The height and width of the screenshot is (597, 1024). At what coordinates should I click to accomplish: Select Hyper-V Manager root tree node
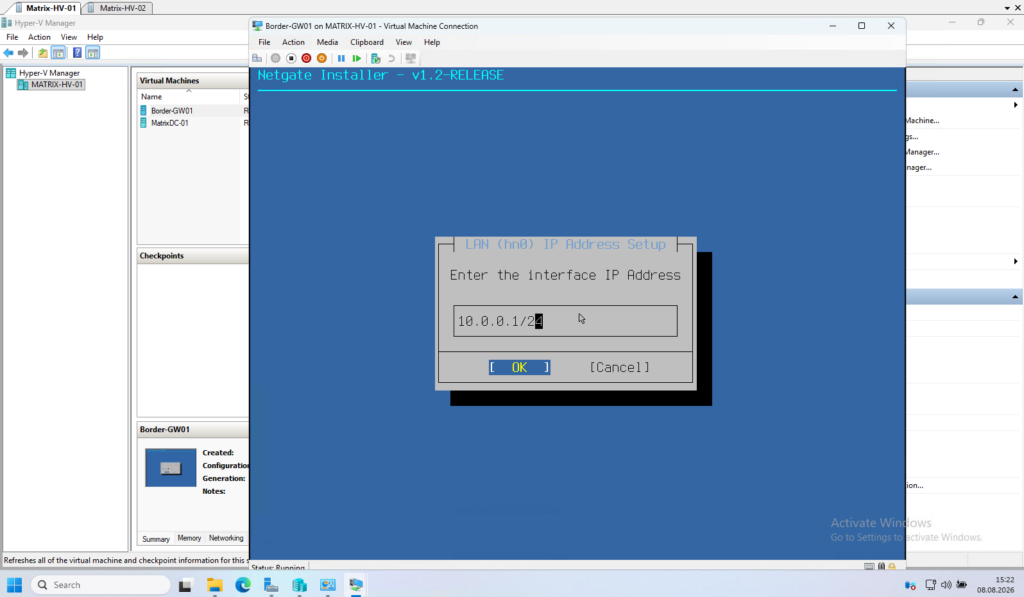(x=43, y=73)
